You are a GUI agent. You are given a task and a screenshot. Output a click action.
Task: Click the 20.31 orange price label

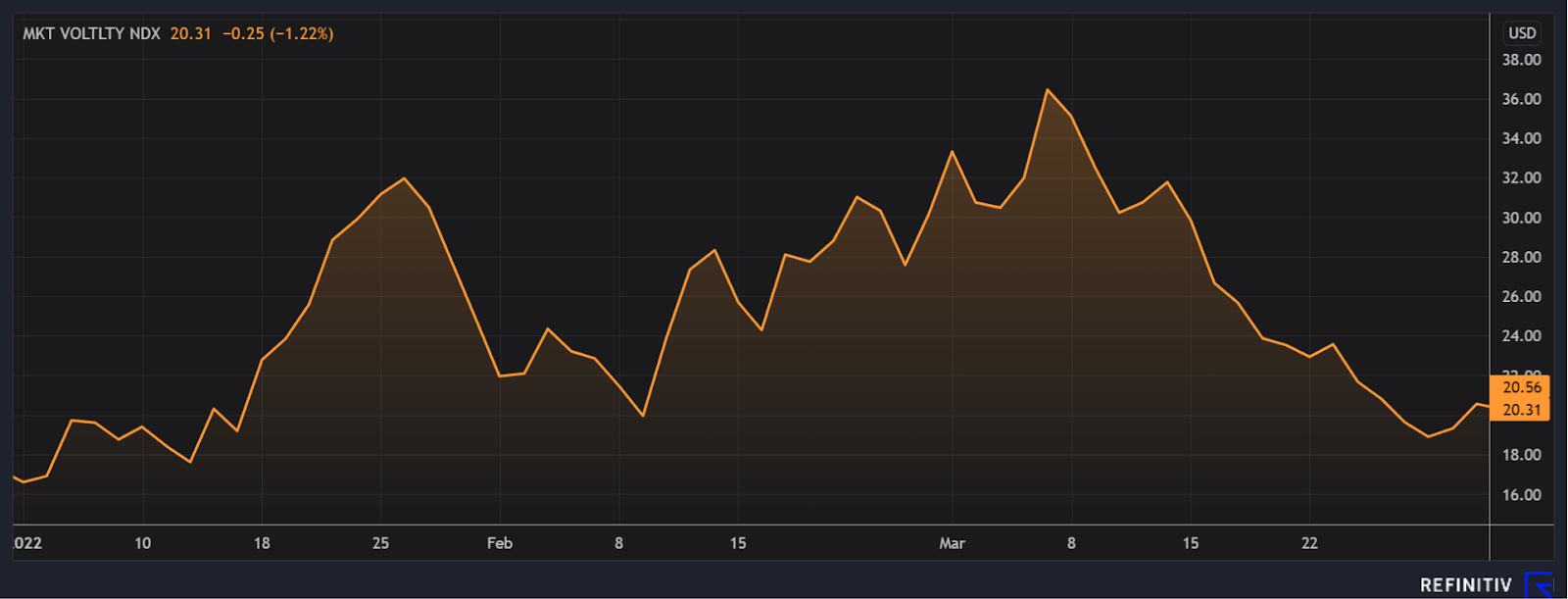(x=1521, y=410)
